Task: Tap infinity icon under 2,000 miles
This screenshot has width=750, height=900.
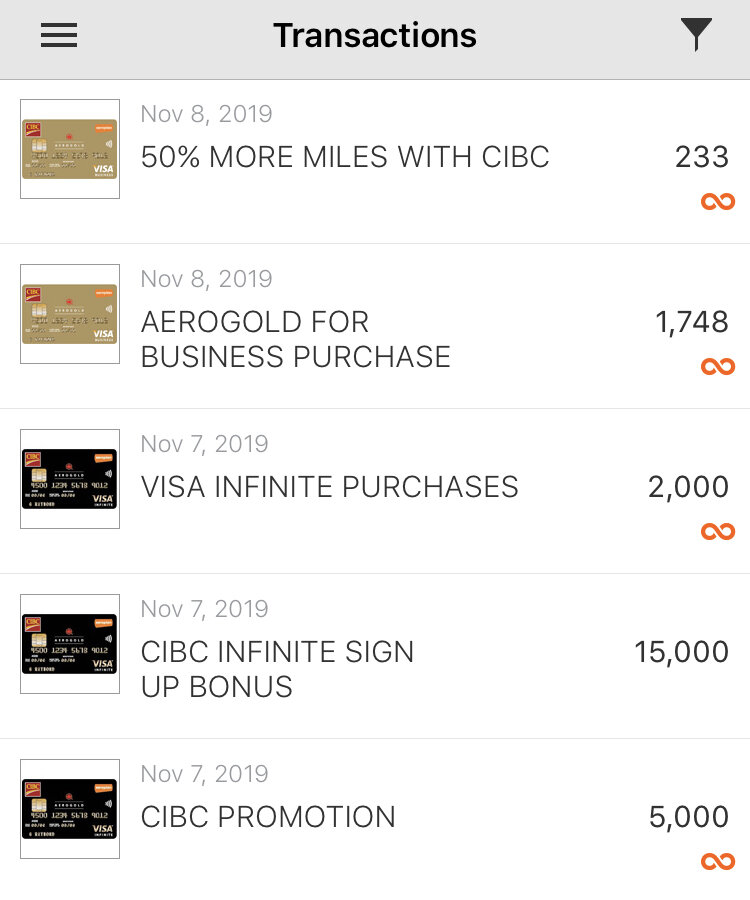Action: pyautogui.click(x=717, y=532)
